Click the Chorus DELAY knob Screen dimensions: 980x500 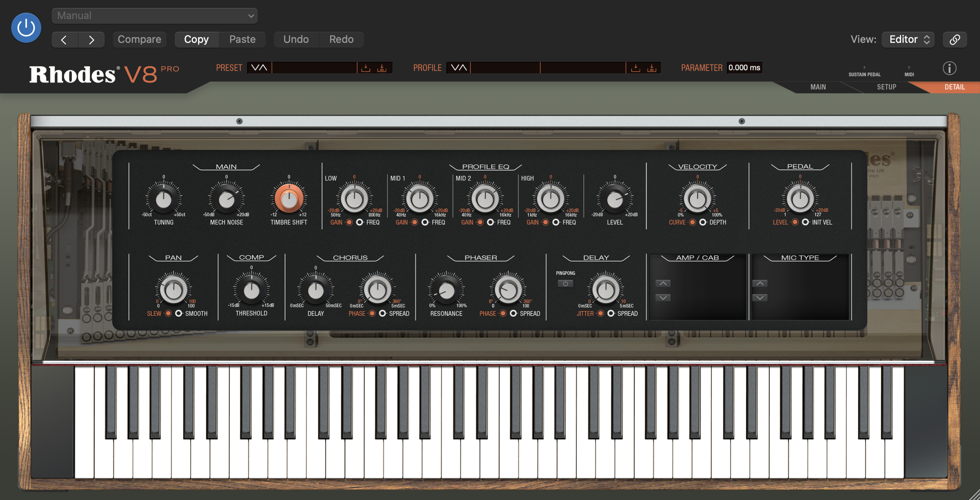[316, 290]
